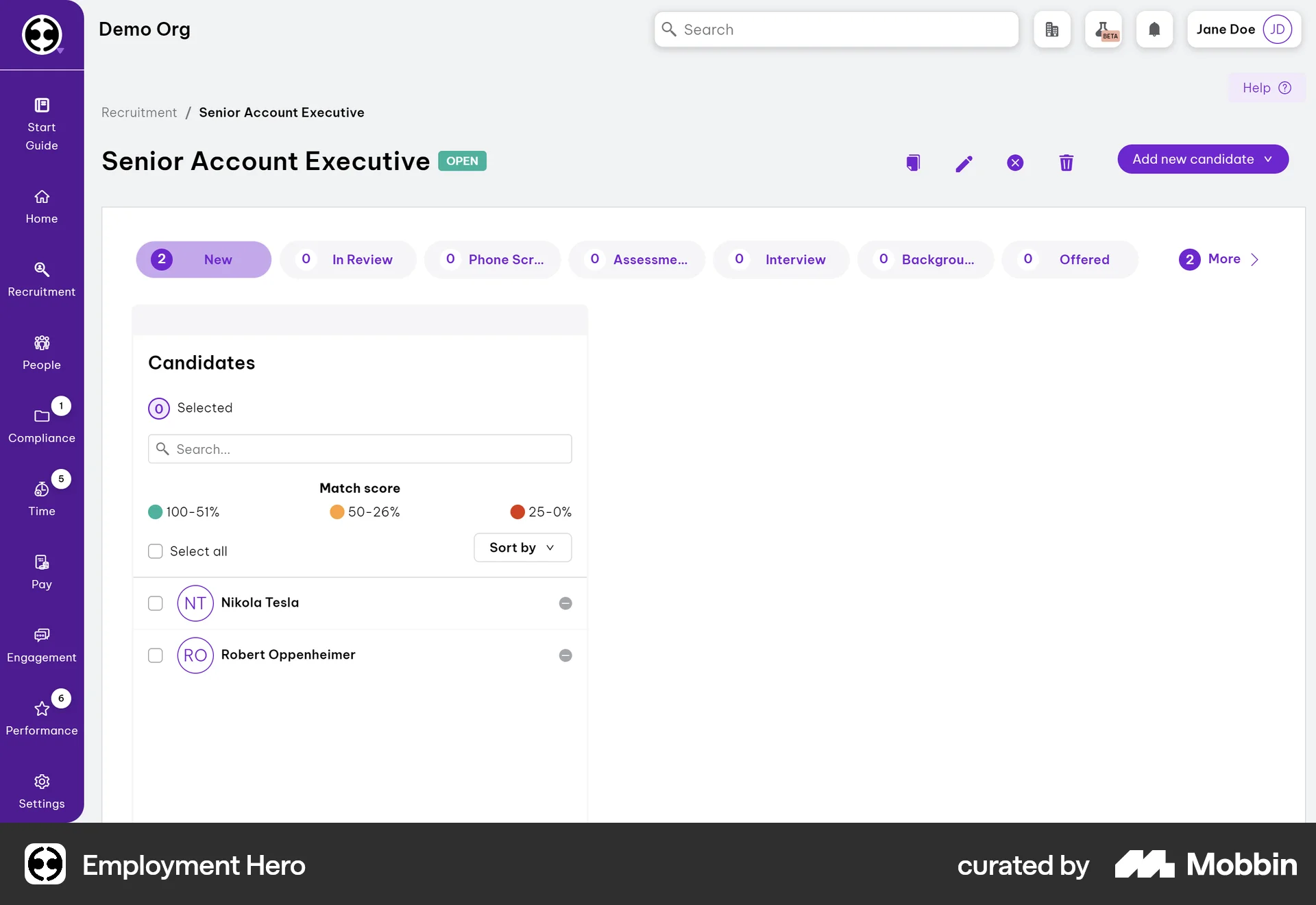Enable the Select all checkbox
Viewport: 1316px width, 905px height.
pyautogui.click(x=156, y=551)
